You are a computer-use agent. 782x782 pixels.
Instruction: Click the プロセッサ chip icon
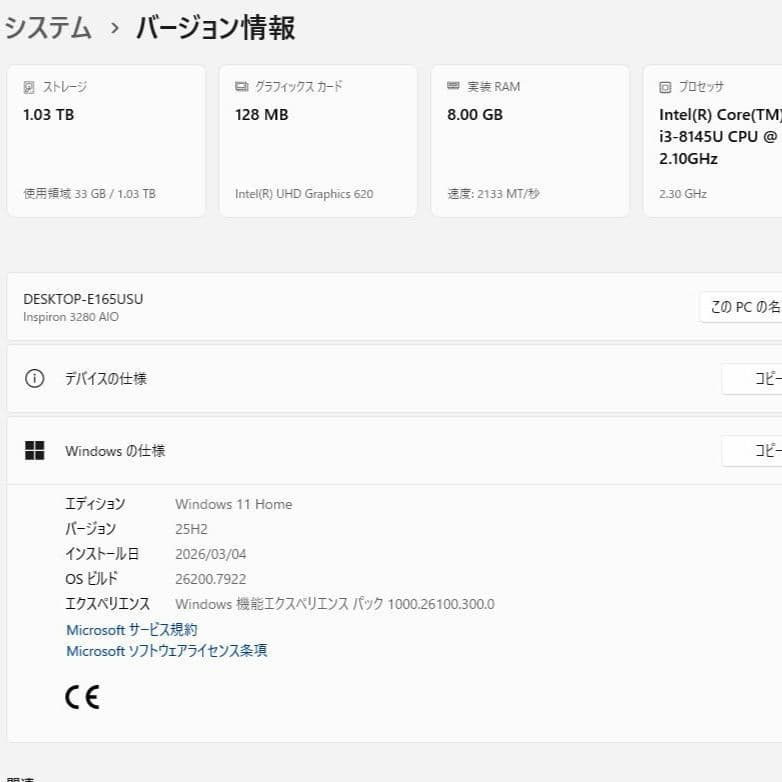click(665, 87)
